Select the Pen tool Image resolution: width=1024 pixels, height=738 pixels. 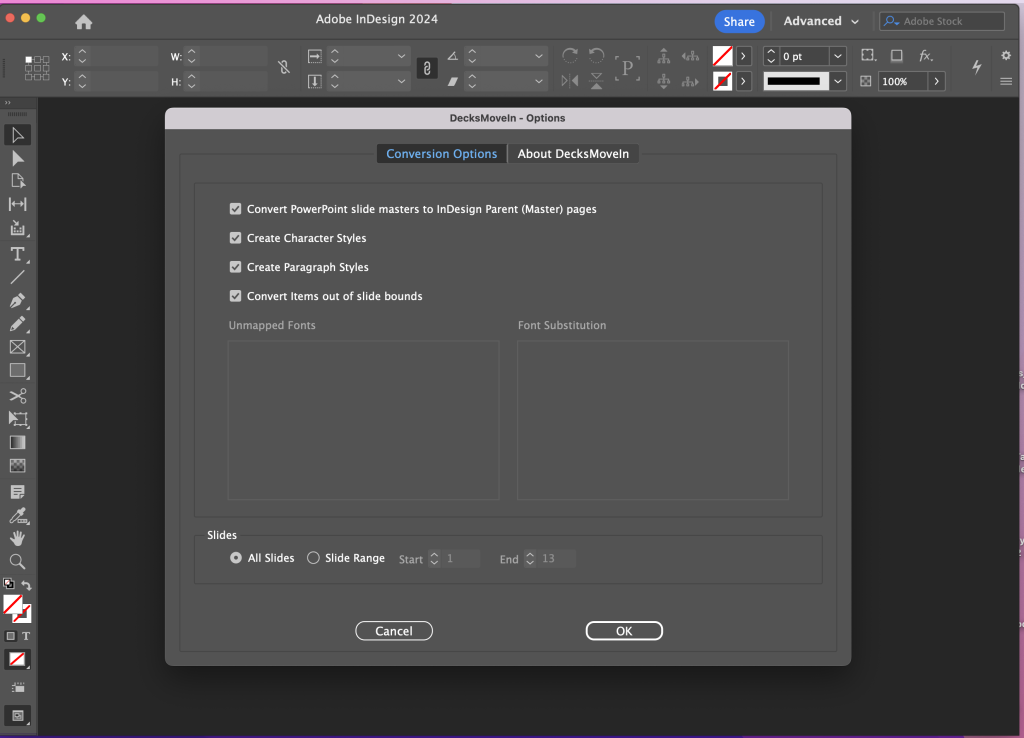[x=18, y=300]
